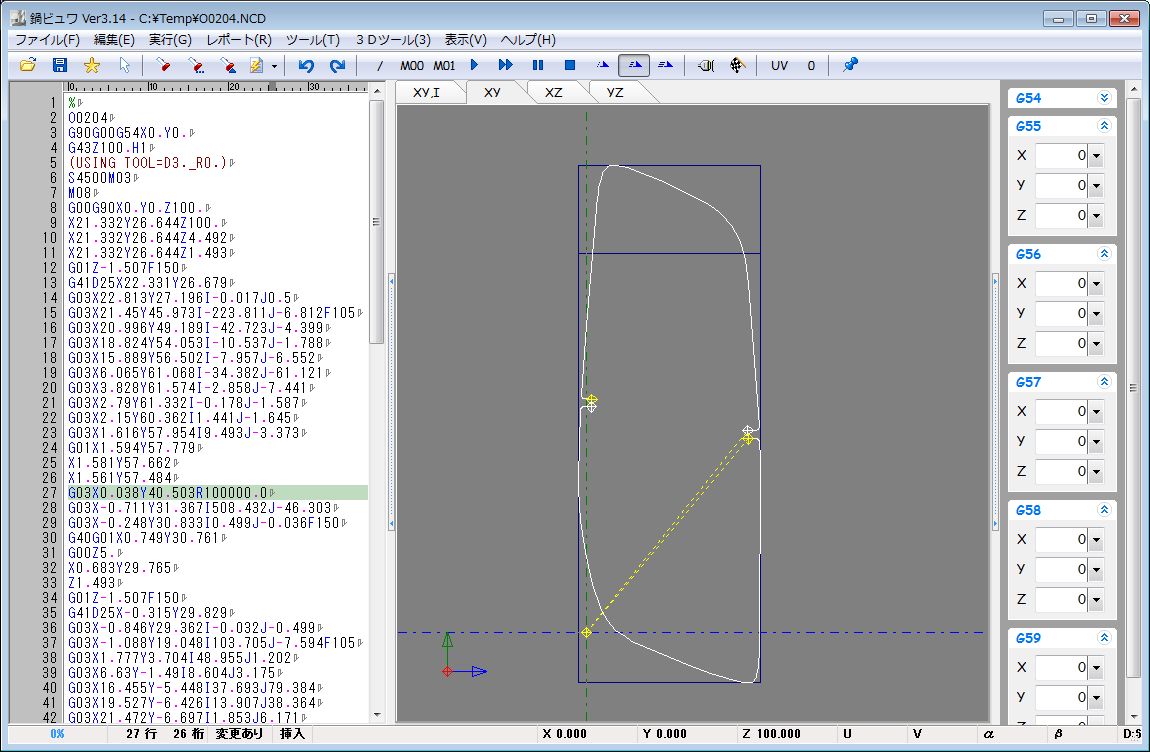Collapse the G56 offset panel
Screen dimensions: 1150x752
pos(1104,254)
